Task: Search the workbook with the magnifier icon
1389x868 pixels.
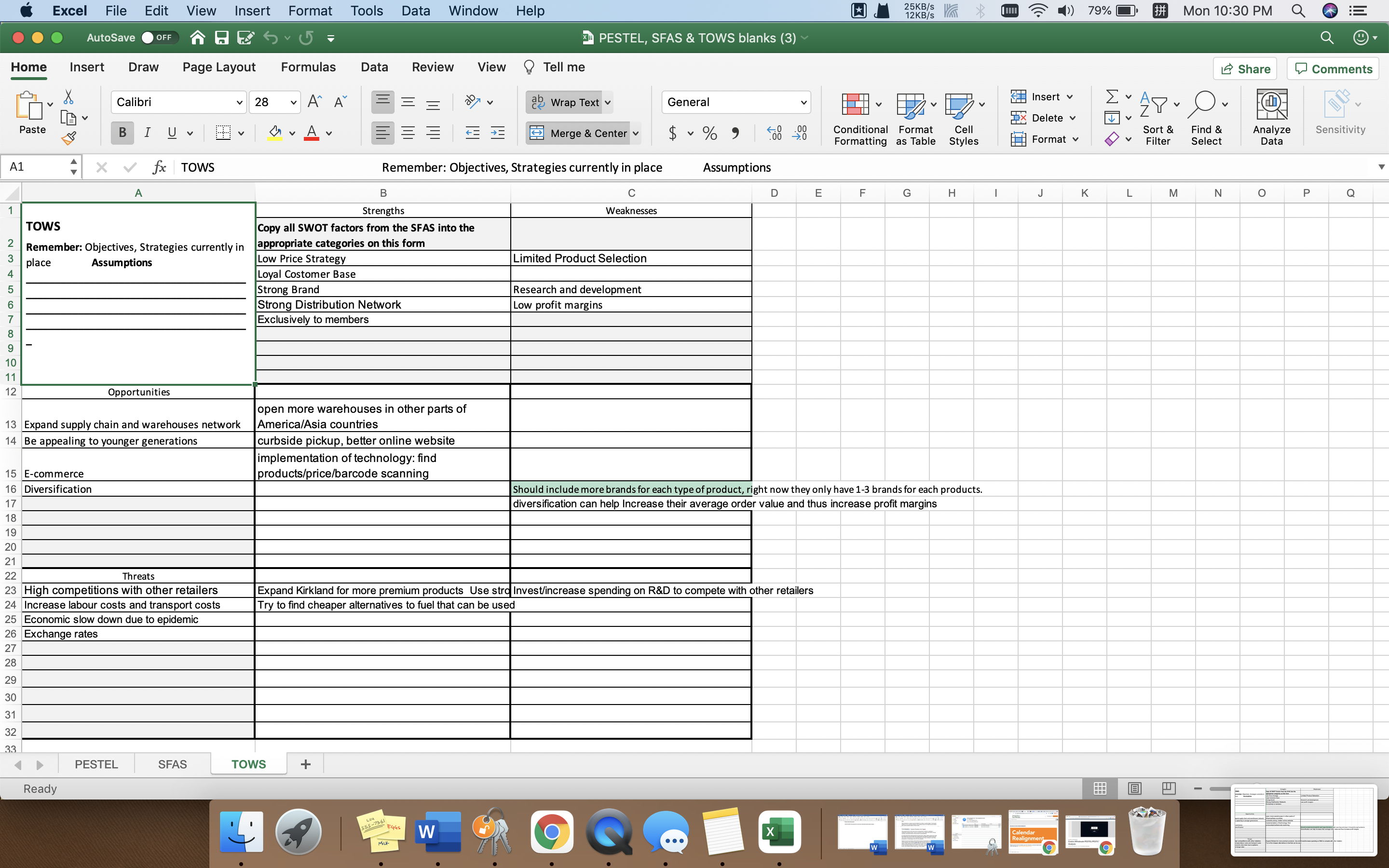Action: (1326, 38)
